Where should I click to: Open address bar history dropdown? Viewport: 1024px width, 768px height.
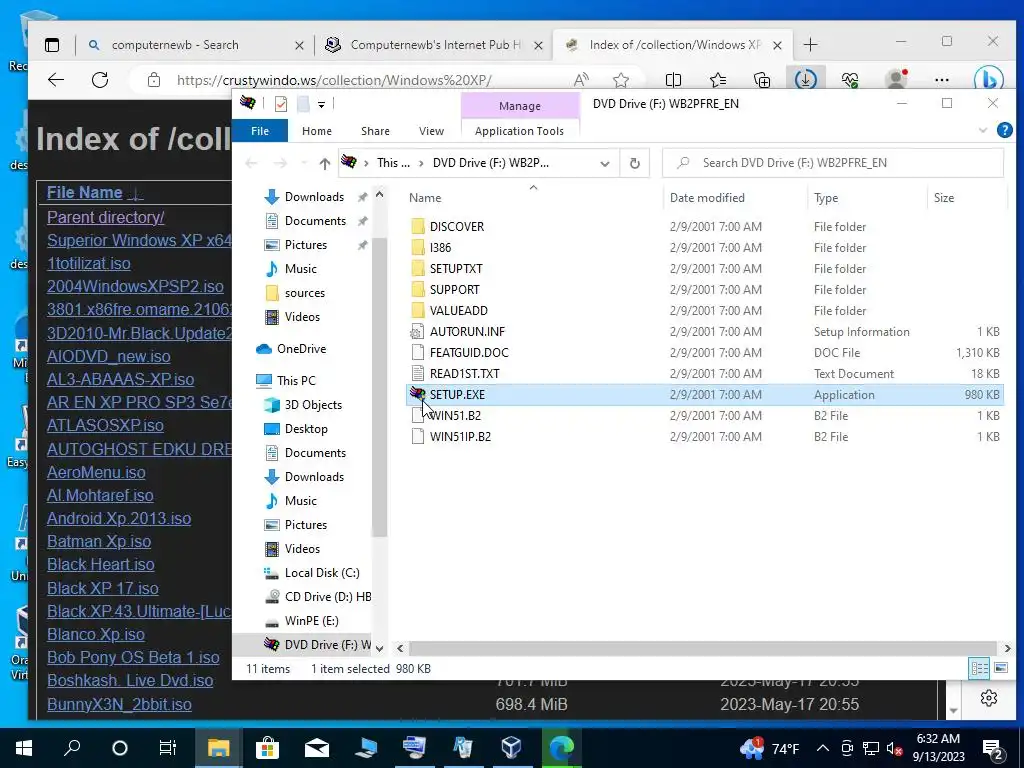coord(605,163)
